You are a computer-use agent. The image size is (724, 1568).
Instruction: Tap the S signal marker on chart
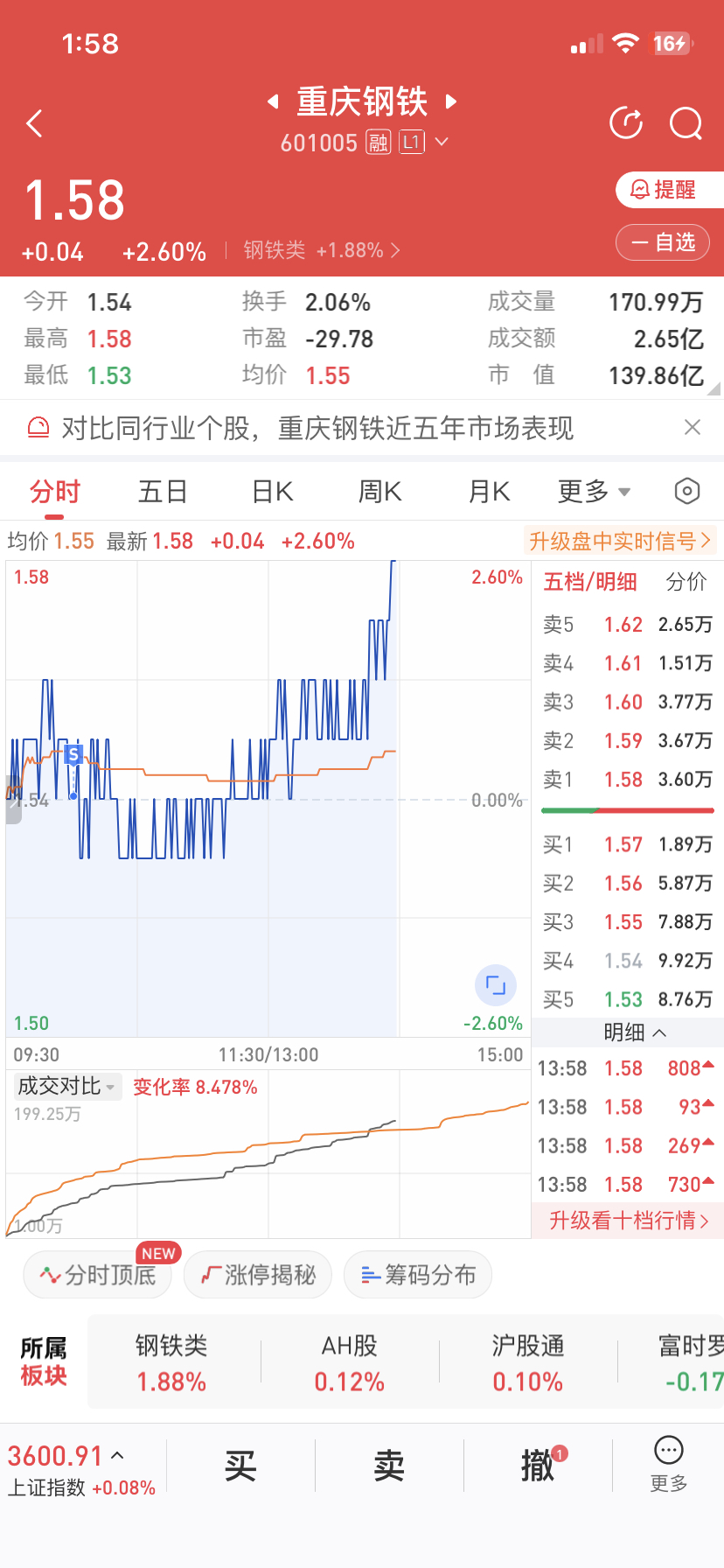[x=73, y=754]
